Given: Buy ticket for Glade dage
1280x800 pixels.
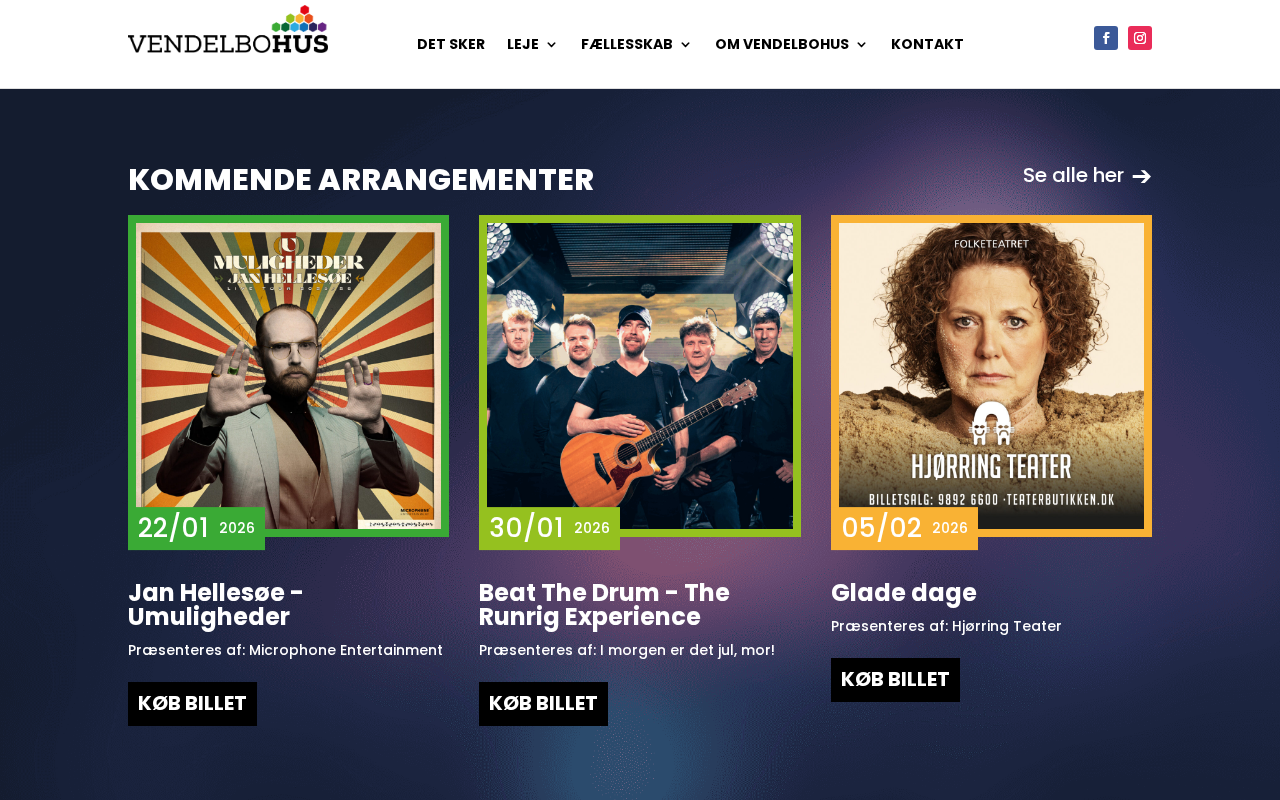Looking at the screenshot, I should point(895,680).
